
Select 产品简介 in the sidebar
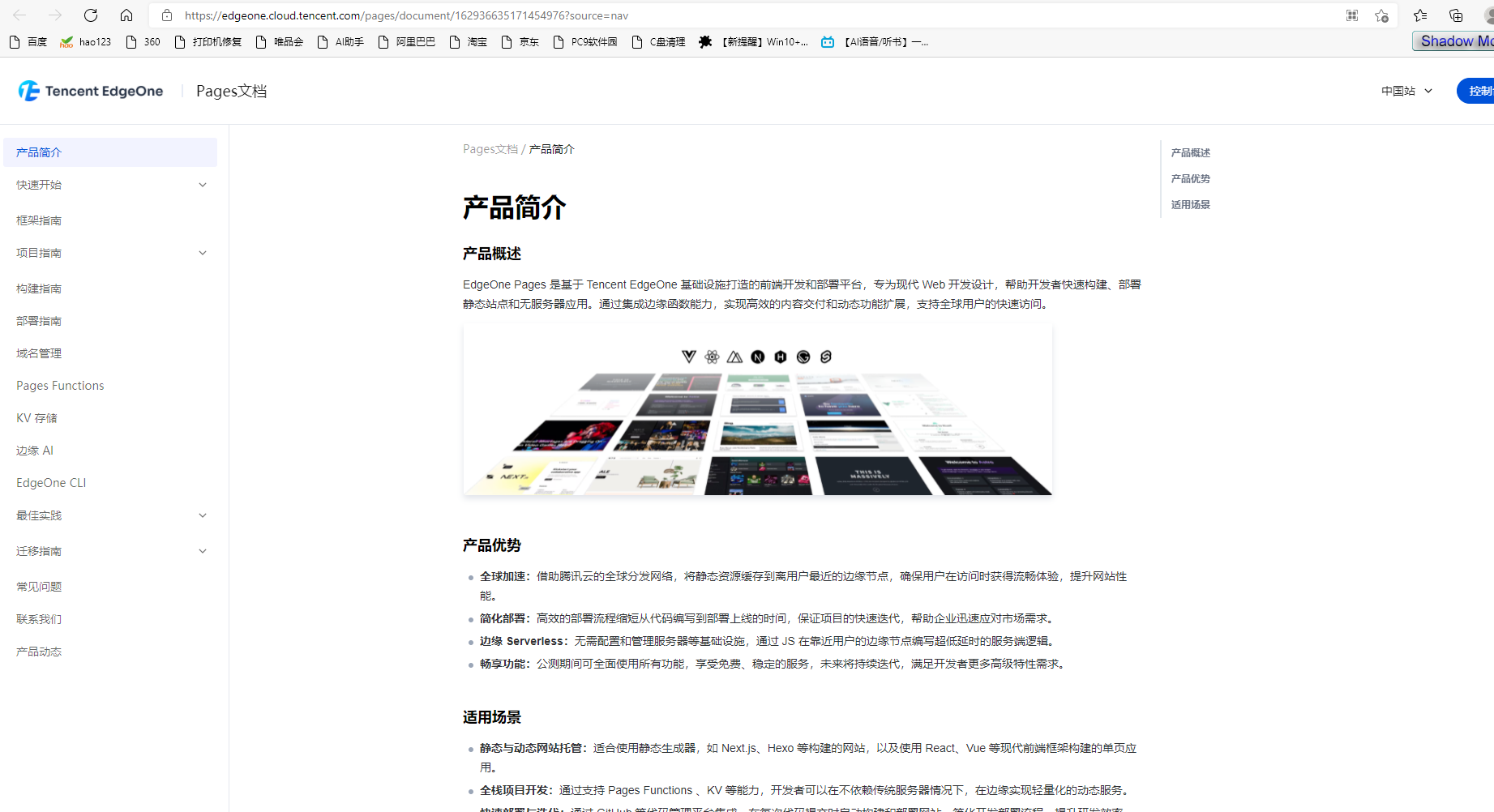click(110, 152)
